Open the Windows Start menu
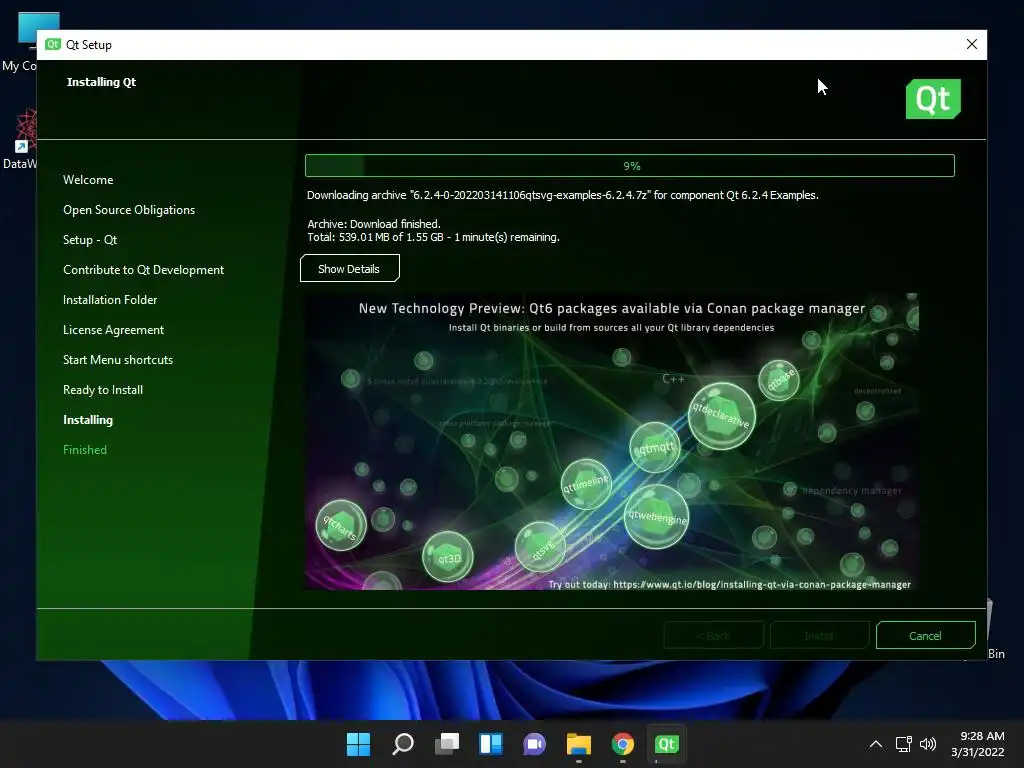This screenshot has width=1024, height=768. (359, 744)
